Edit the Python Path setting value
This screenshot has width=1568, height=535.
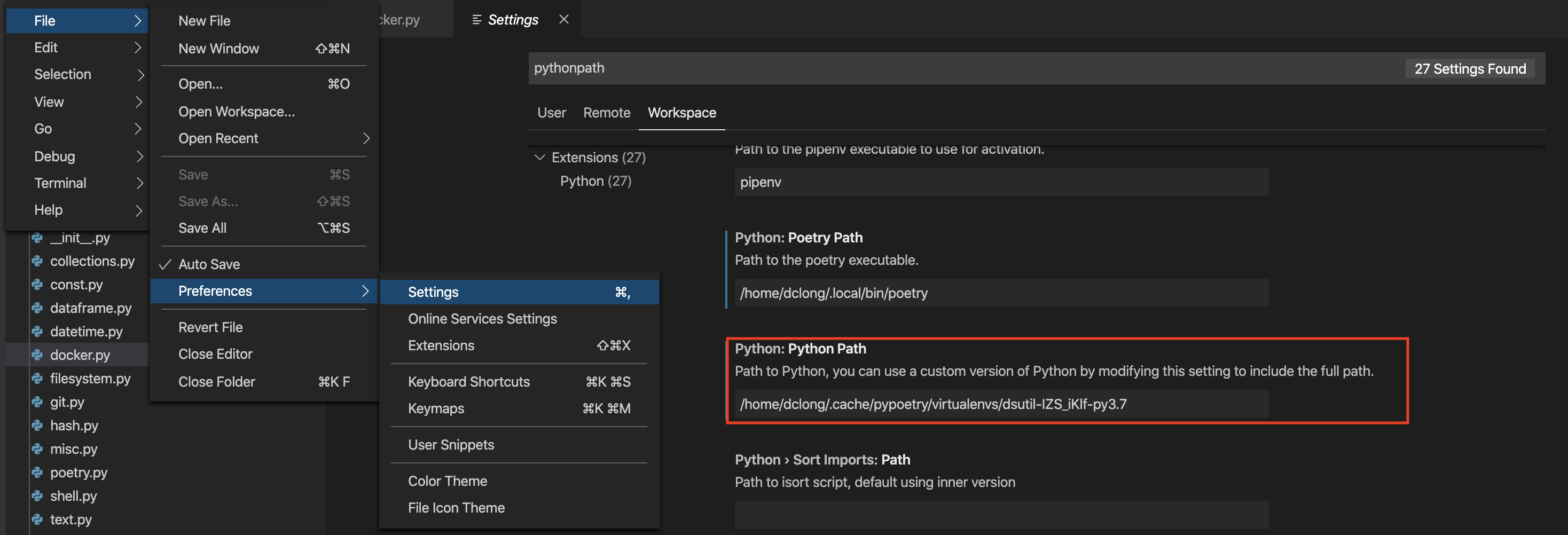1001,403
